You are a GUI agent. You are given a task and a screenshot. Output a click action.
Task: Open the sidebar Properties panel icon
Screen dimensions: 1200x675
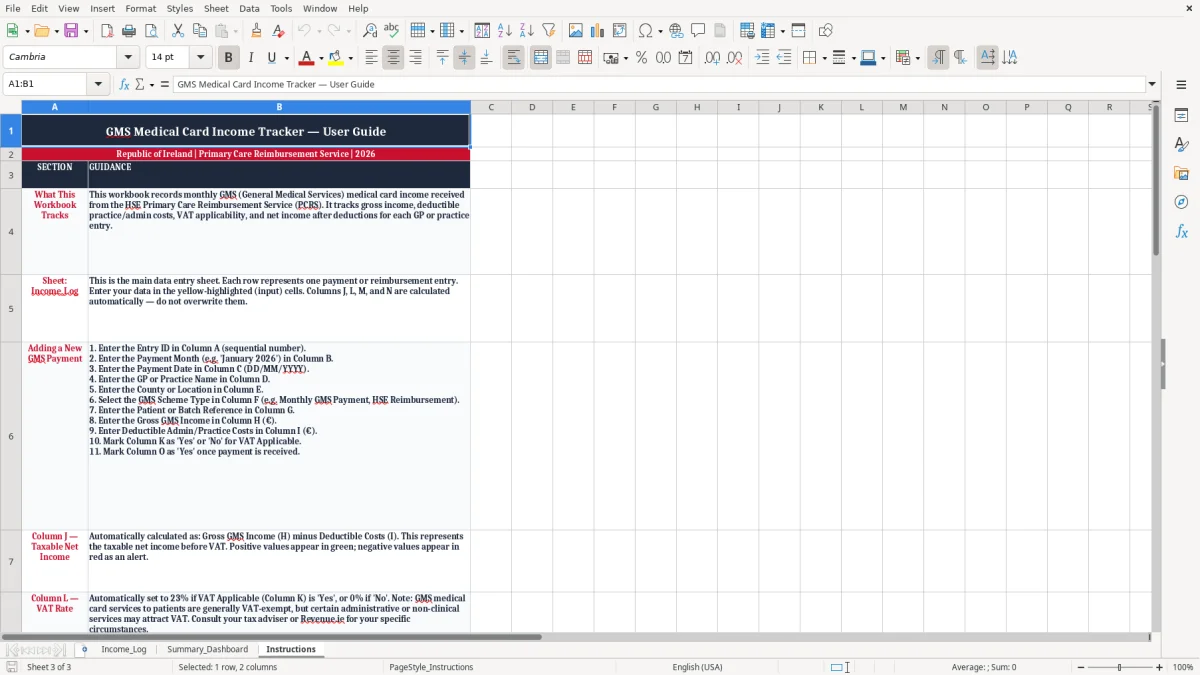[1181, 115]
